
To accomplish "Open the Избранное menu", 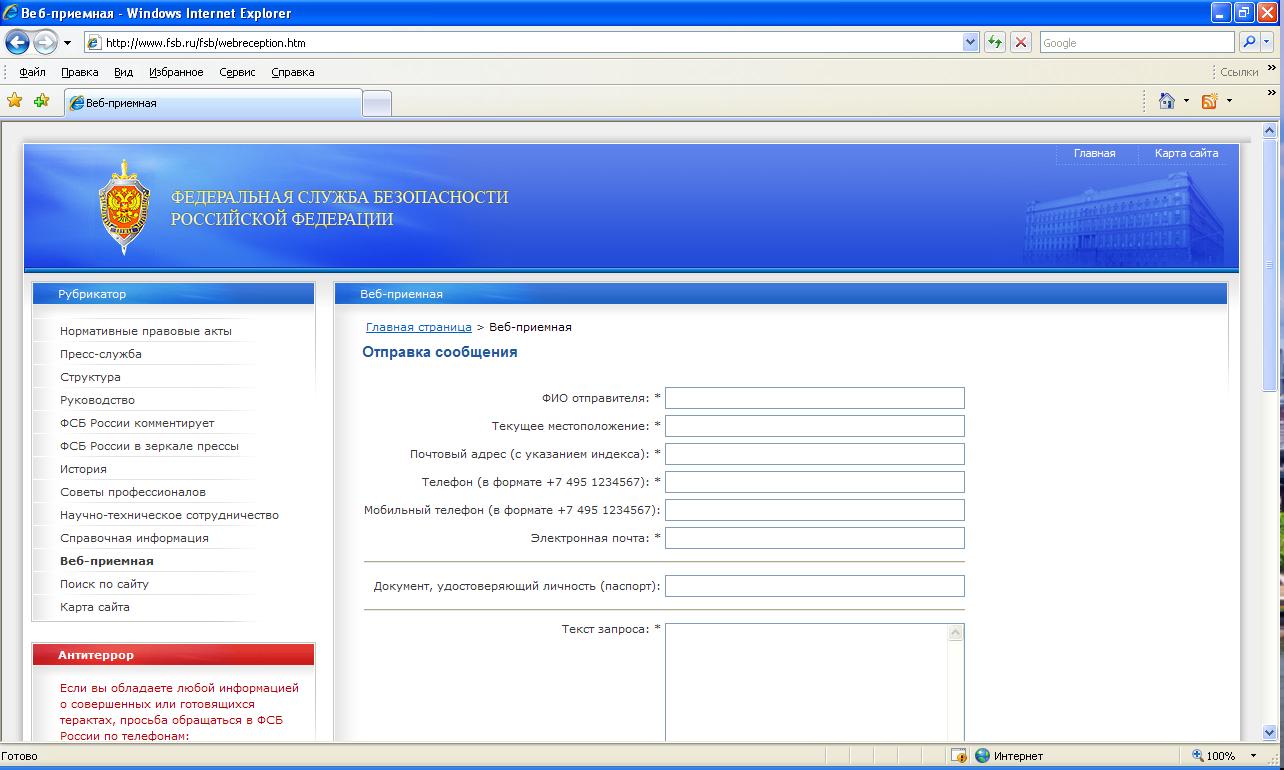I will pos(176,72).
